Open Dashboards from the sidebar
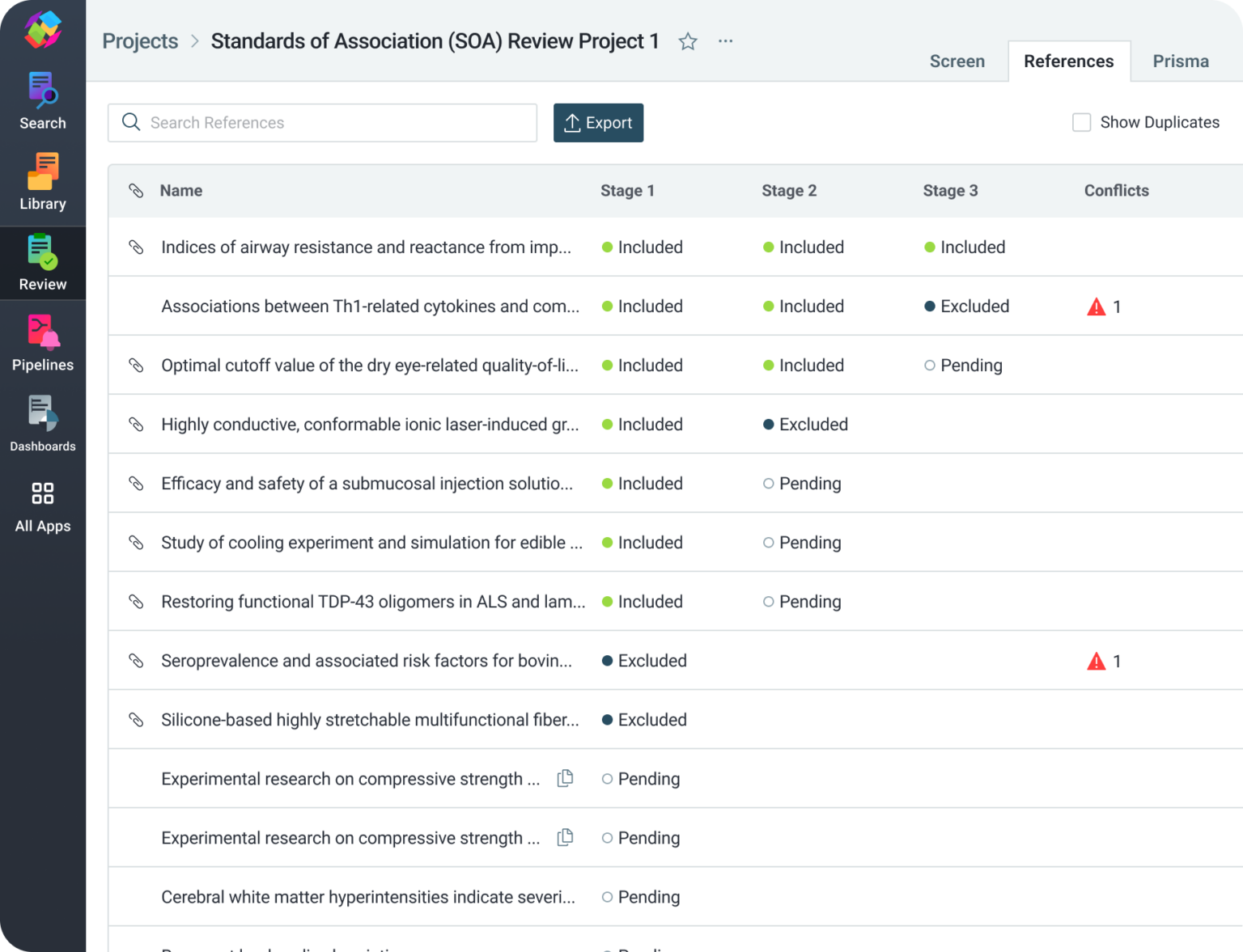This screenshot has height=952, width=1243. [43, 424]
